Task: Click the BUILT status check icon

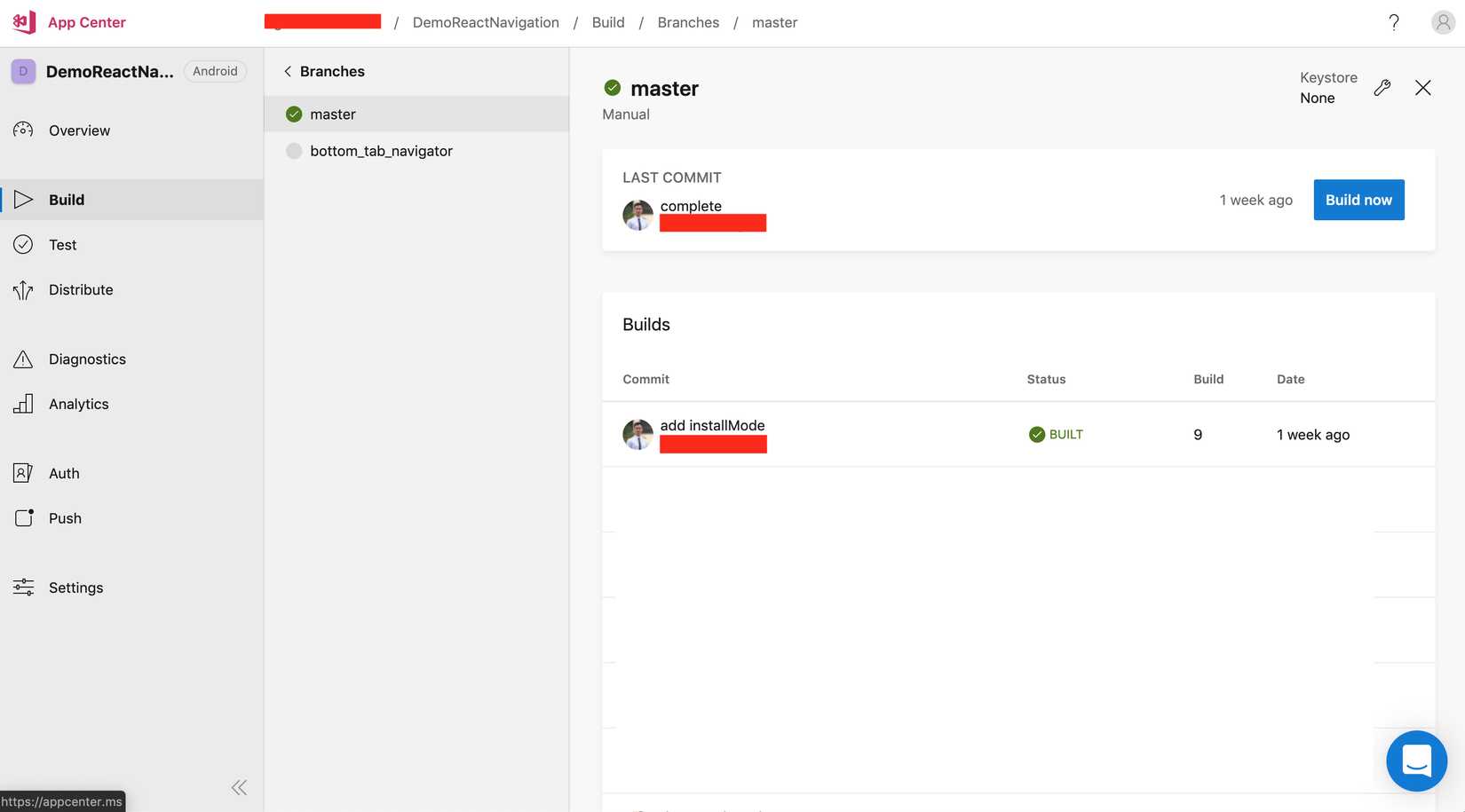Action: pos(1036,435)
